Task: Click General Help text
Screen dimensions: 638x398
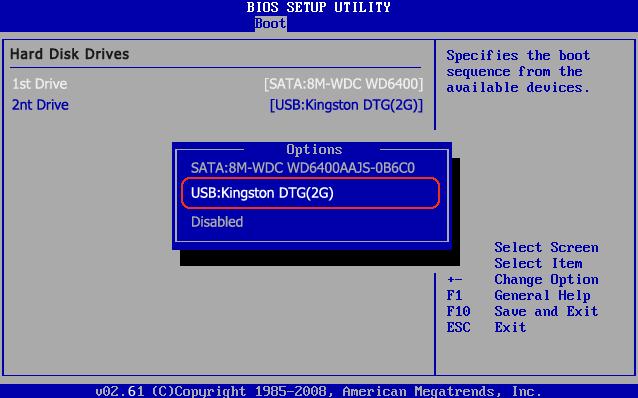Action: click(x=542, y=295)
